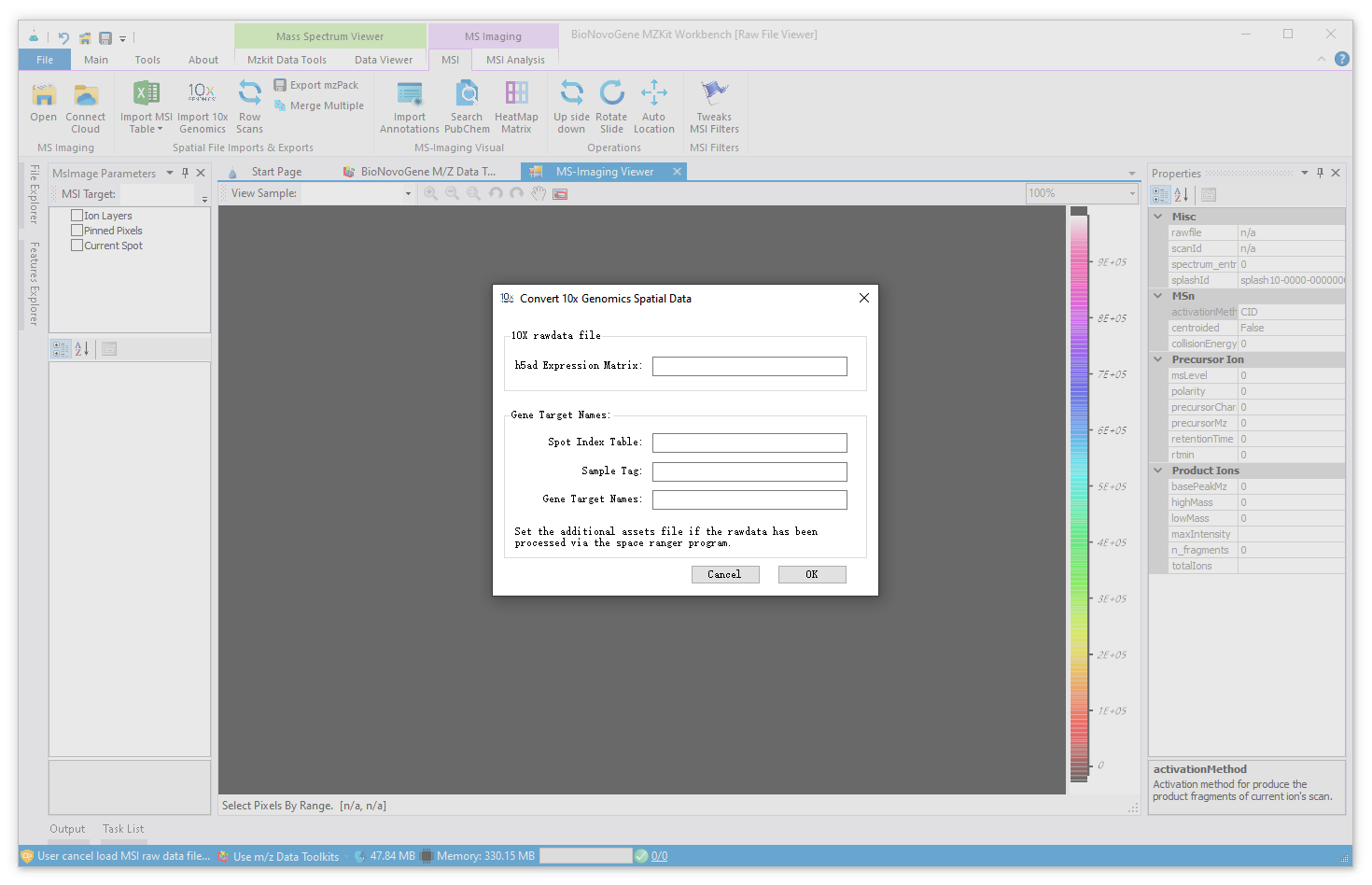This screenshot has height=885, width=1372.
Task: Click the Import 10x Genomics icon
Action: point(202,94)
